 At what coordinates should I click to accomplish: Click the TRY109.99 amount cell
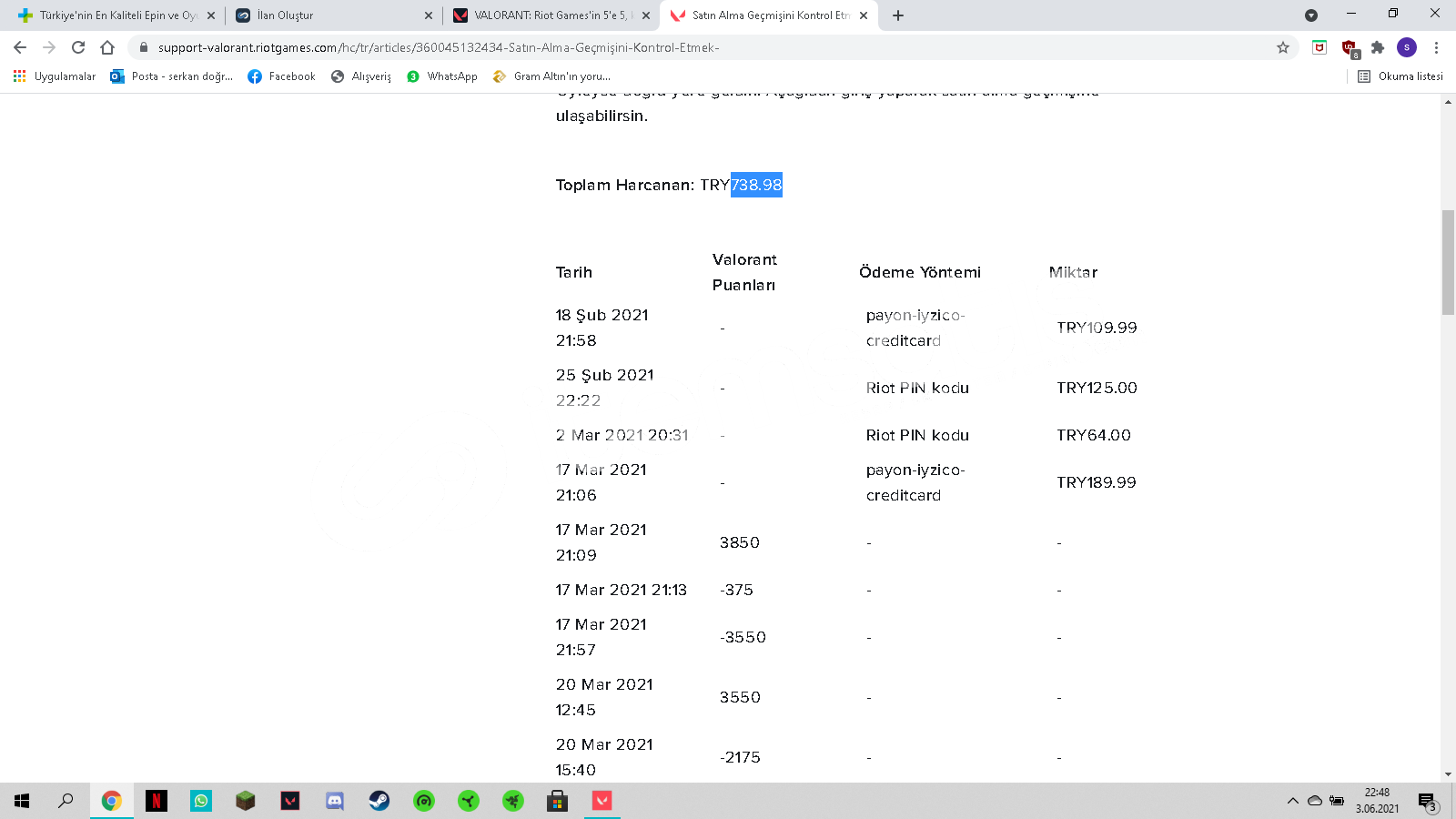(x=1097, y=328)
